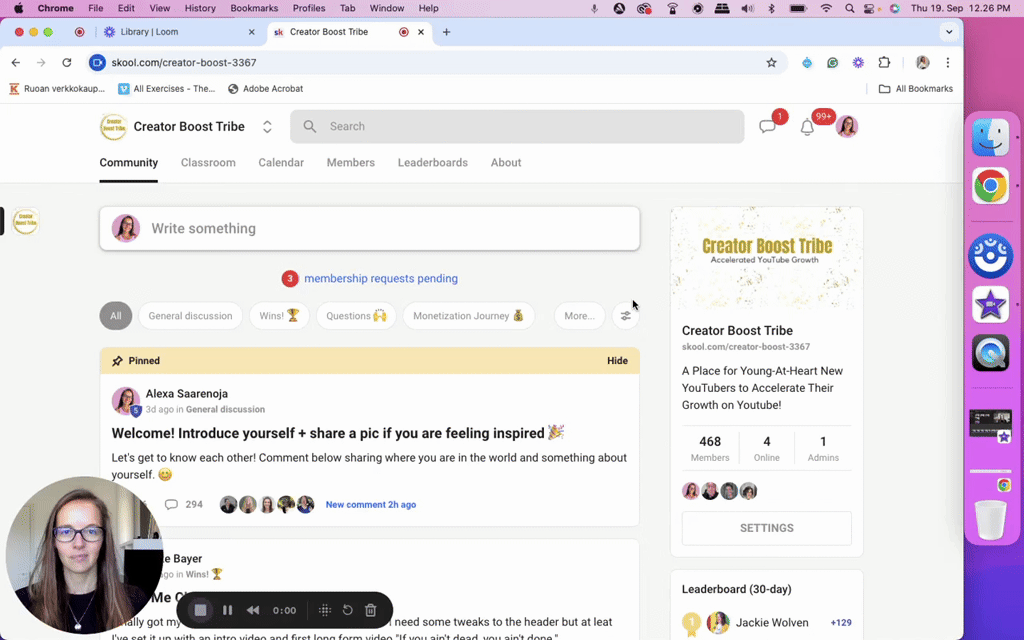Open the group SETTINGS button
Screen dimensions: 1024x640
point(767,528)
